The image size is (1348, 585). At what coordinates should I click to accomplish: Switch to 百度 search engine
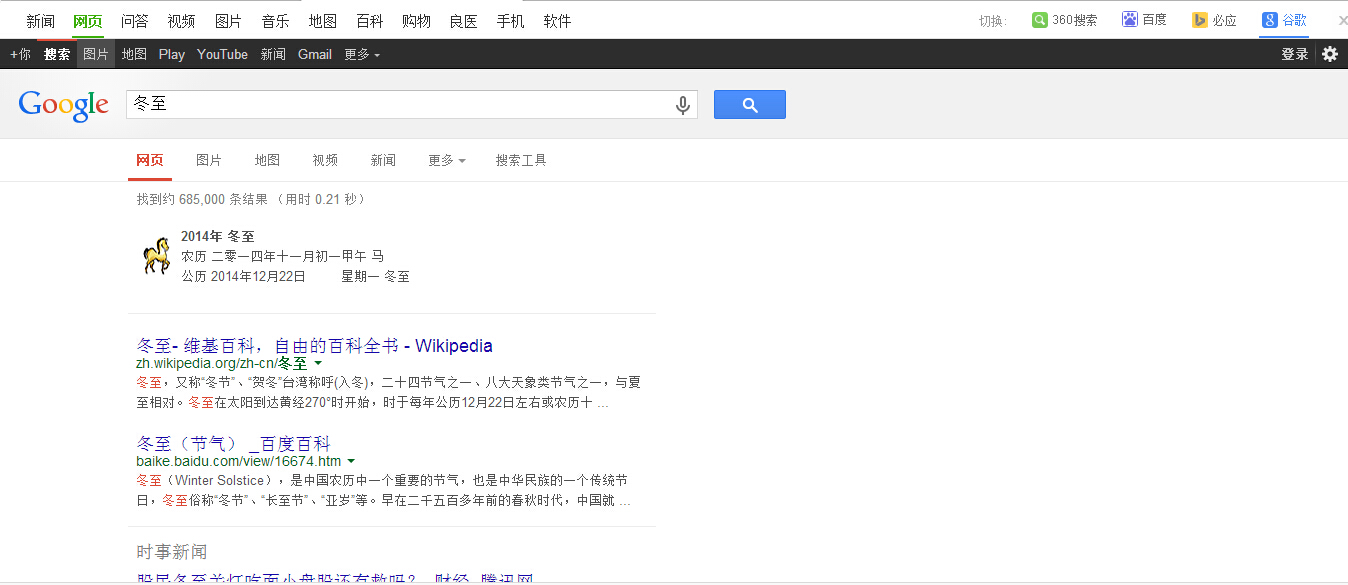pos(1144,20)
